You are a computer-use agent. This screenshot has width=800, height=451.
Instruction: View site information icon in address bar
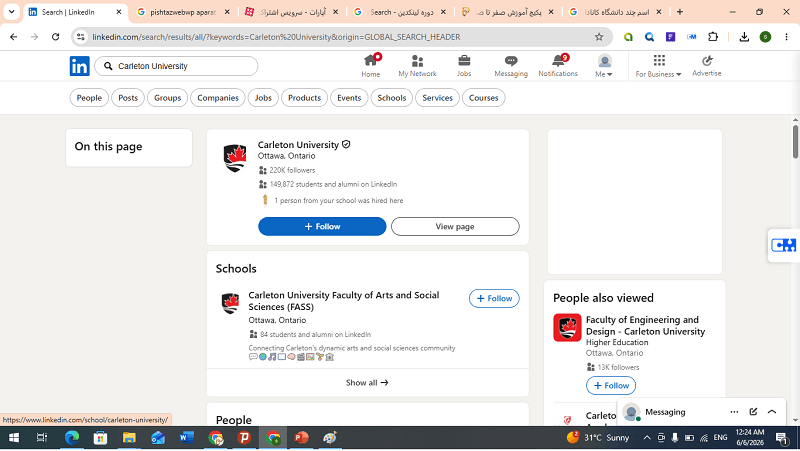[x=81, y=37]
